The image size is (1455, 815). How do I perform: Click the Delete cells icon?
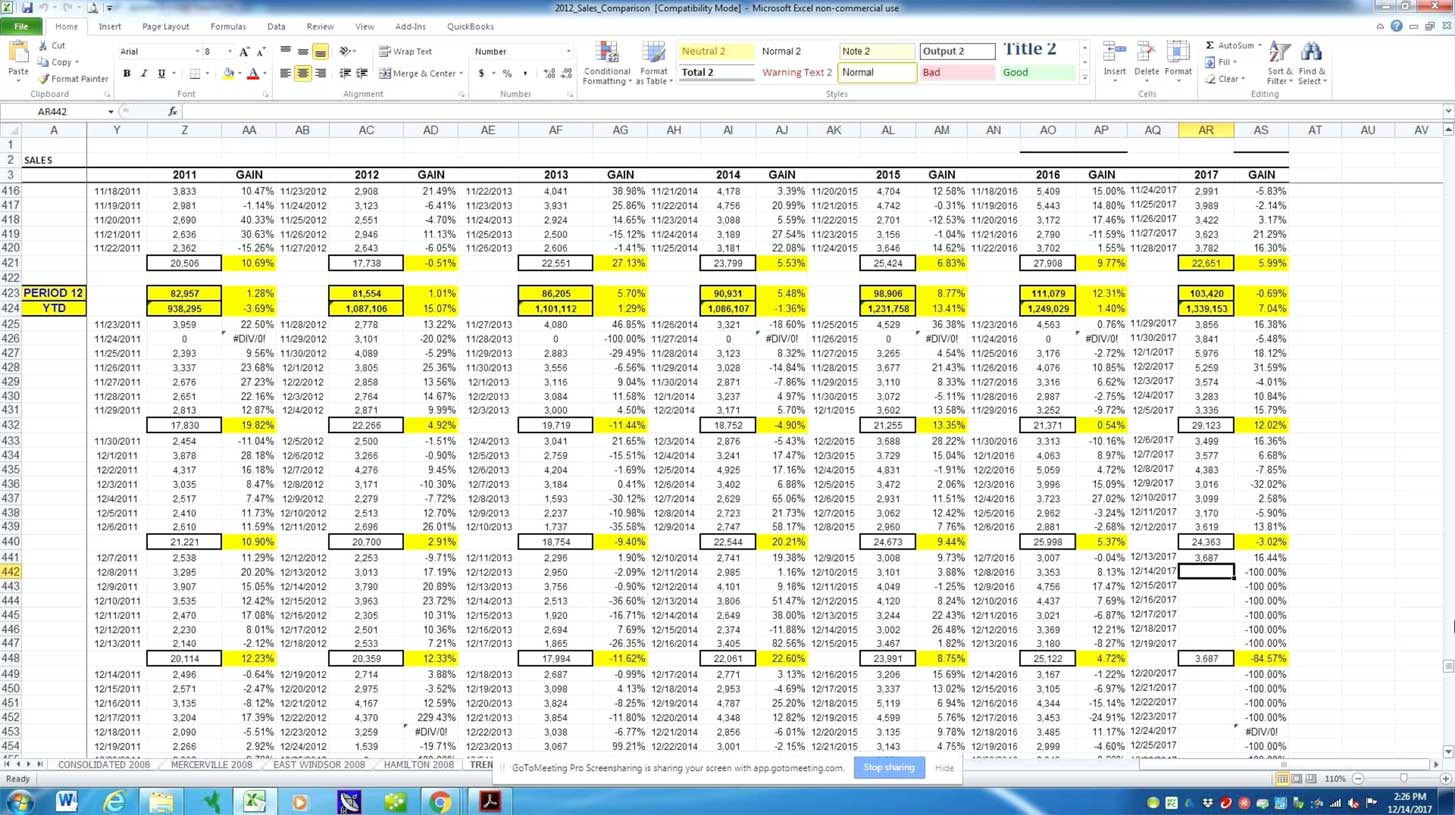click(1147, 60)
